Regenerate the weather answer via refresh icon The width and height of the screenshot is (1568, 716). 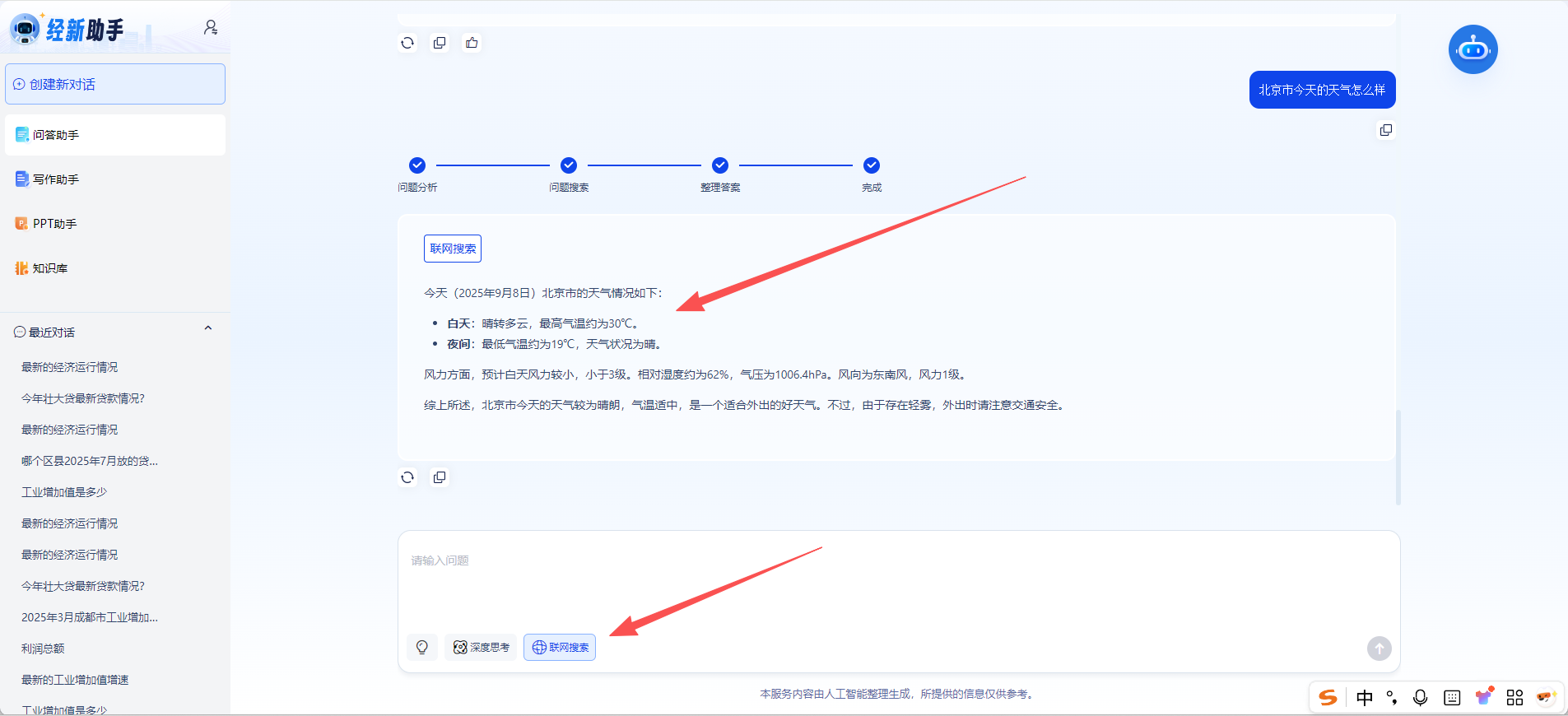click(x=407, y=477)
